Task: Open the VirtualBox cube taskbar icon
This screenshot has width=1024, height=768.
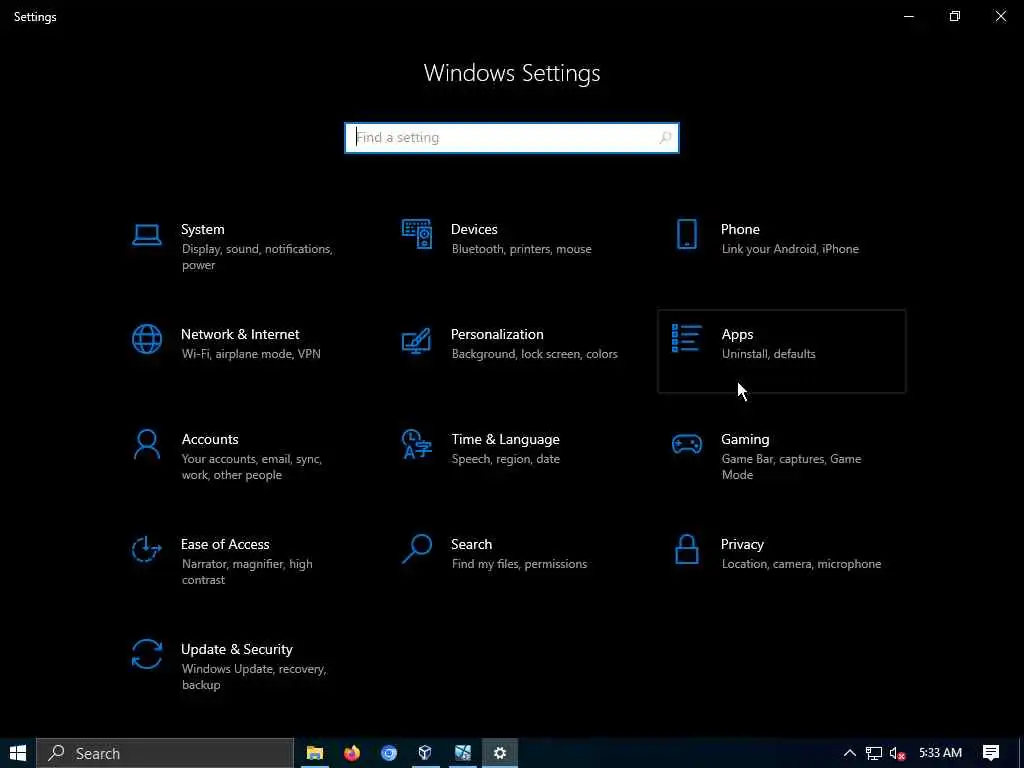Action: (x=425, y=753)
